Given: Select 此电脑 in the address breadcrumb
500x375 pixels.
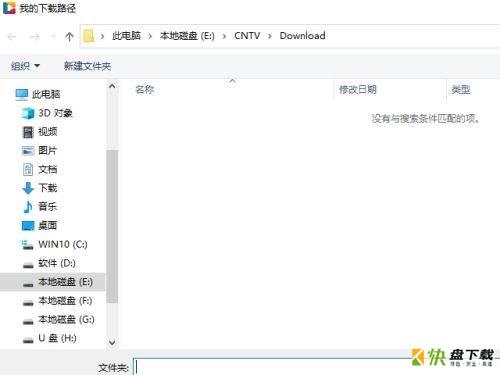Looking at the screenshot, I should click(x=126, y=36).
